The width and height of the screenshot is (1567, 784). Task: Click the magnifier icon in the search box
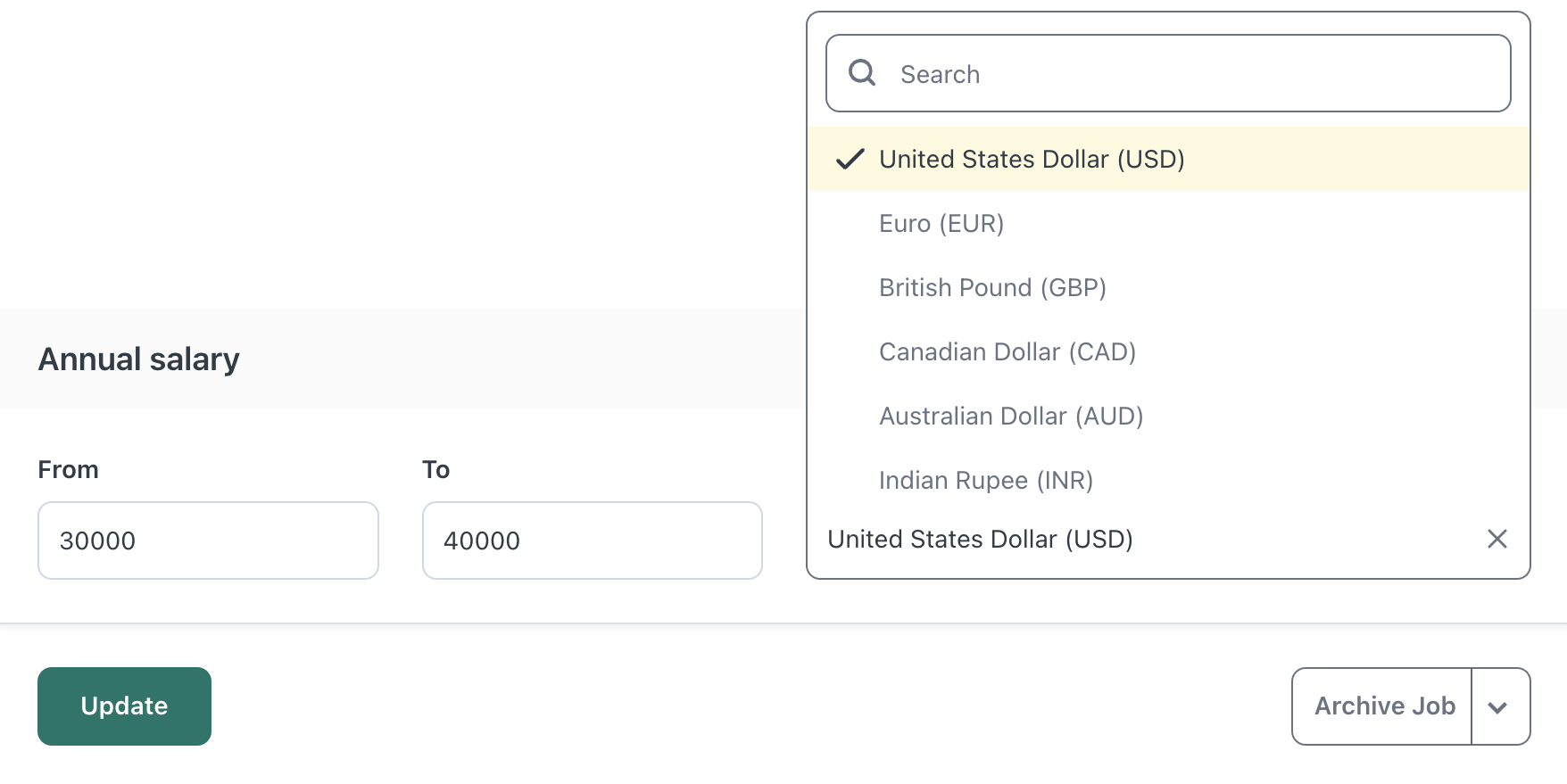tap(862, 72)
